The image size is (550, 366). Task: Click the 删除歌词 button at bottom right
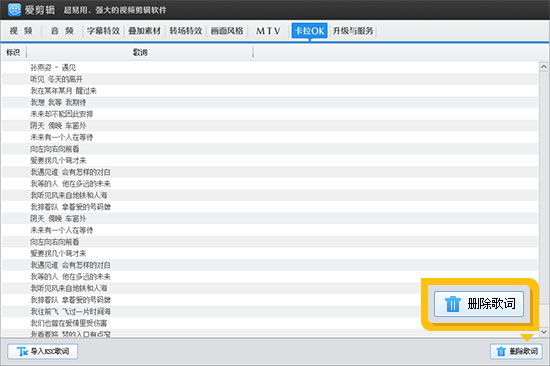pyautogui.click(x=516, y=351)
